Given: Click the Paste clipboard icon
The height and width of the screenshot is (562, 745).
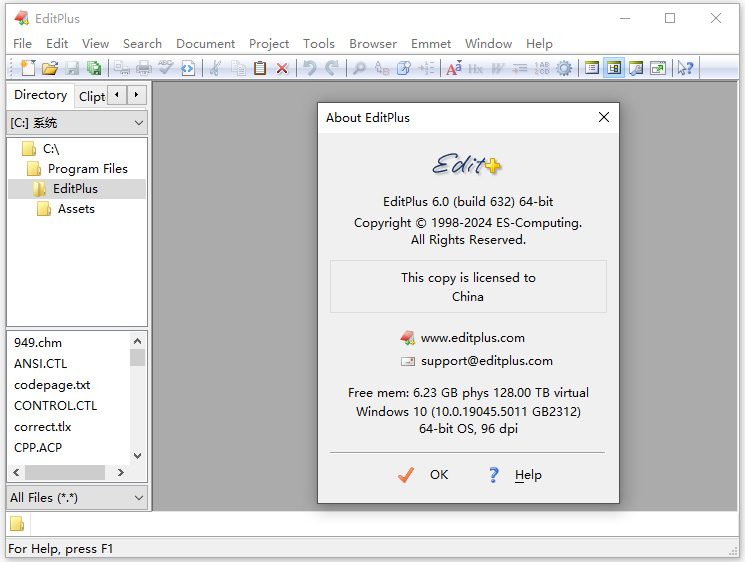Looking at the screenshot, I should point(260,68).
